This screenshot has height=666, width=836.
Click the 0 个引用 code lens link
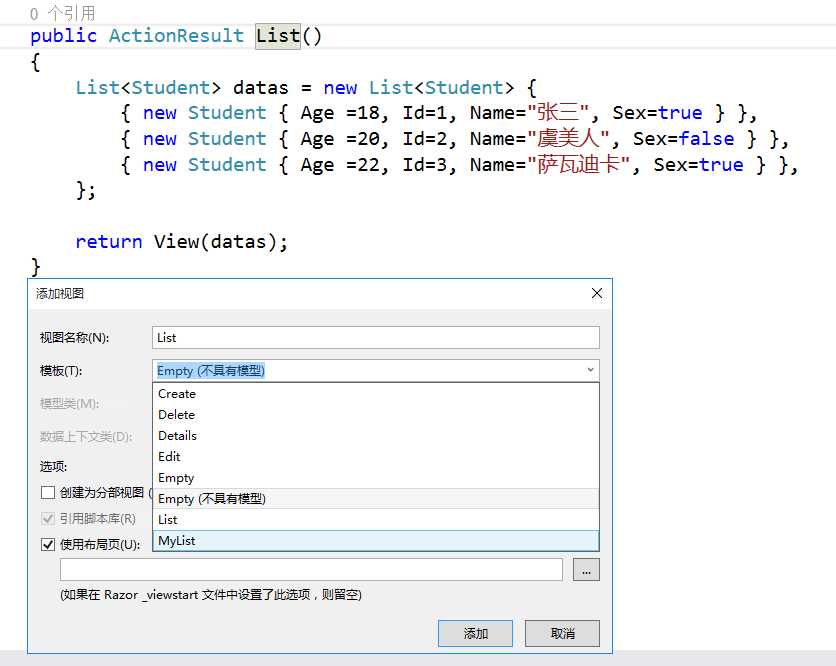click(63, 13)
